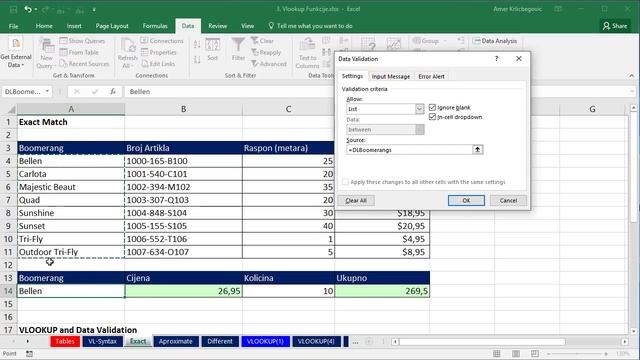
Task: Toggle the Ignore blank checkbox
Action: (x=432, y=107)
